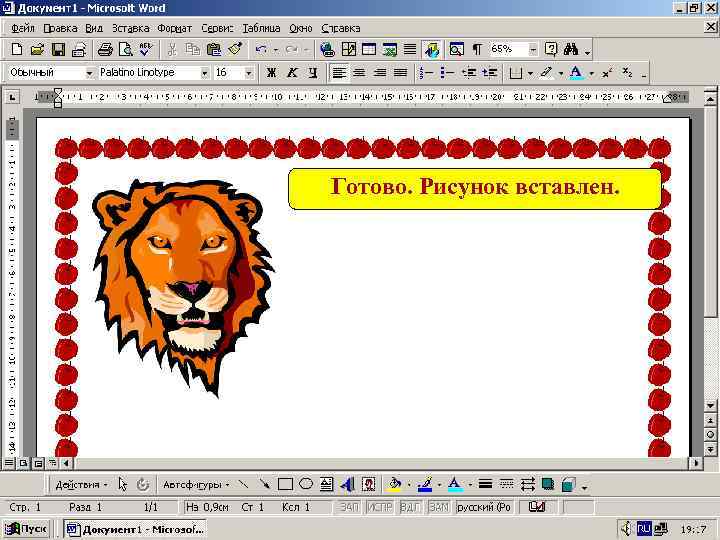Image resolution: width=720 pixels, height=540 pixels.
Task: Undo the last action
Action: point(261,49)
